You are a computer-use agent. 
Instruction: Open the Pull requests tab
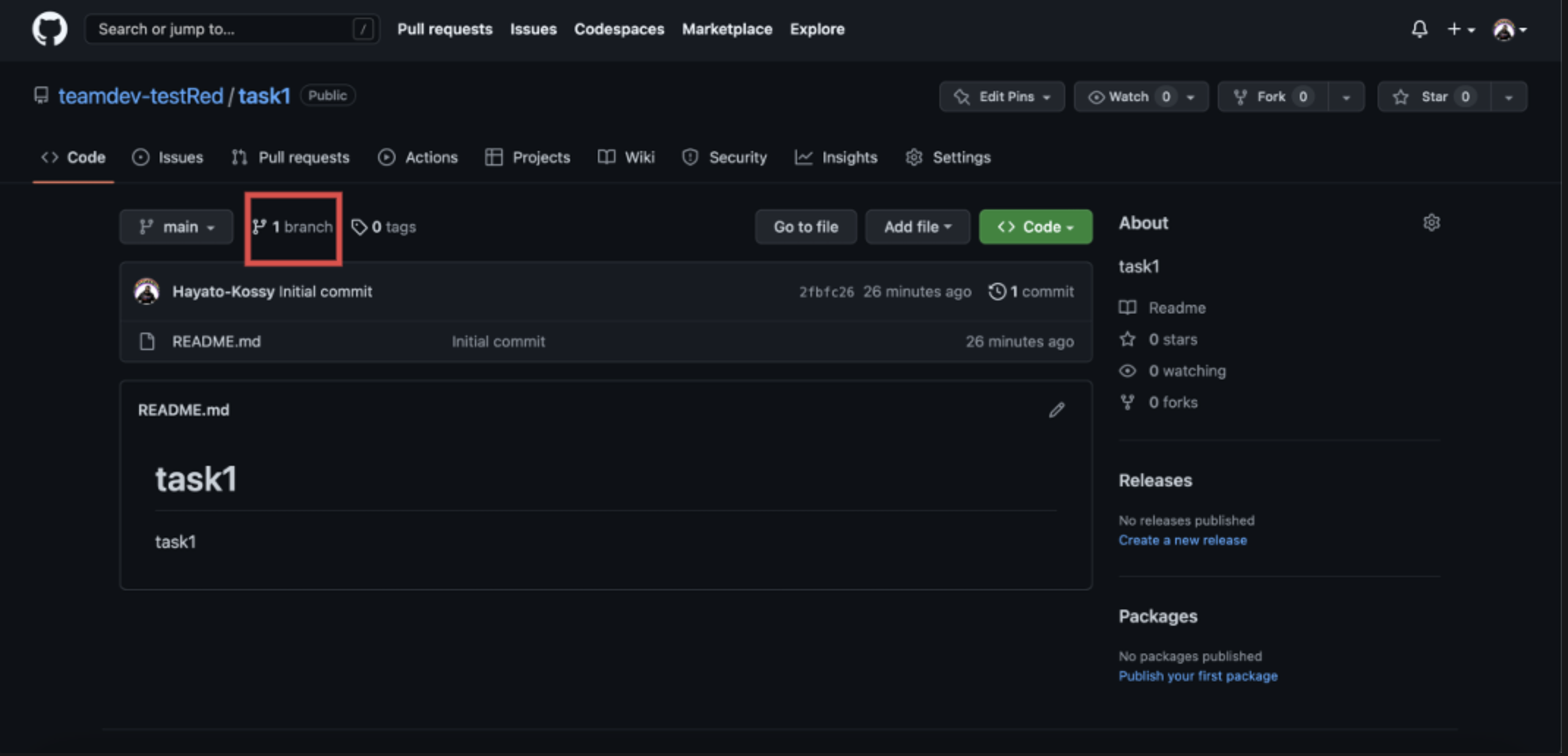pyautogui.click(x=290, y=157)
